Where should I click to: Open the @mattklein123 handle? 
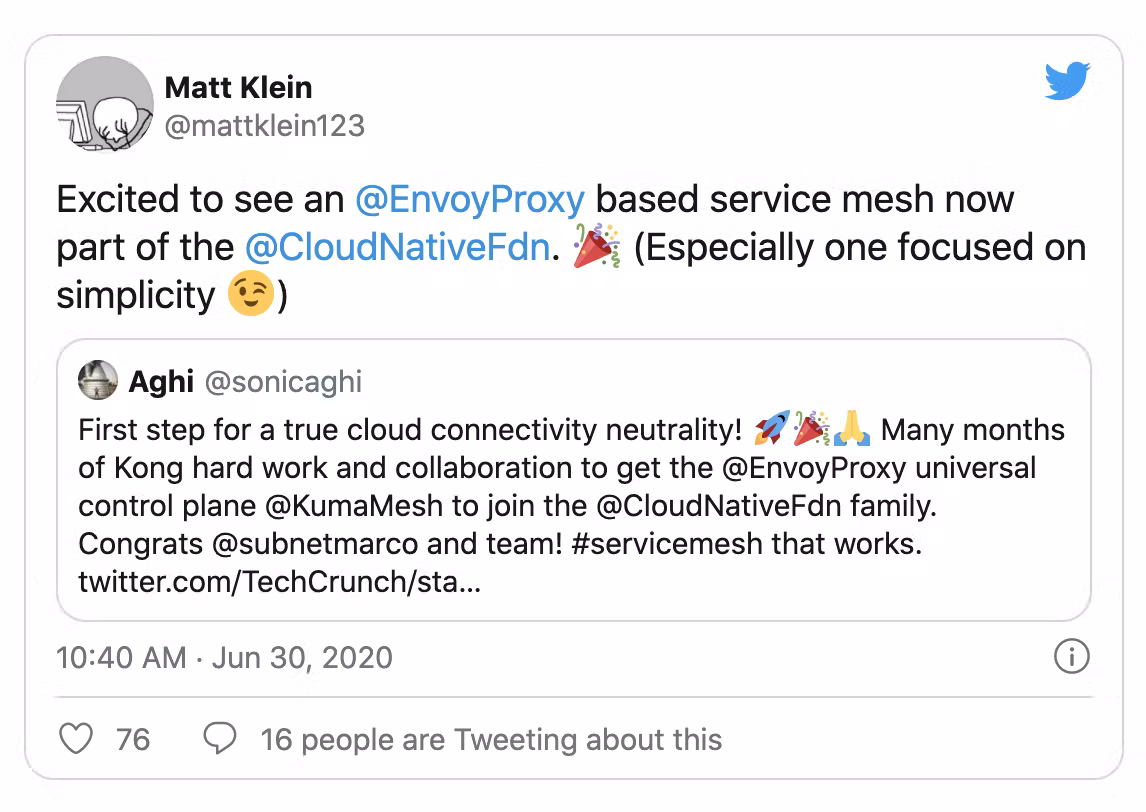tap(264, 126)
